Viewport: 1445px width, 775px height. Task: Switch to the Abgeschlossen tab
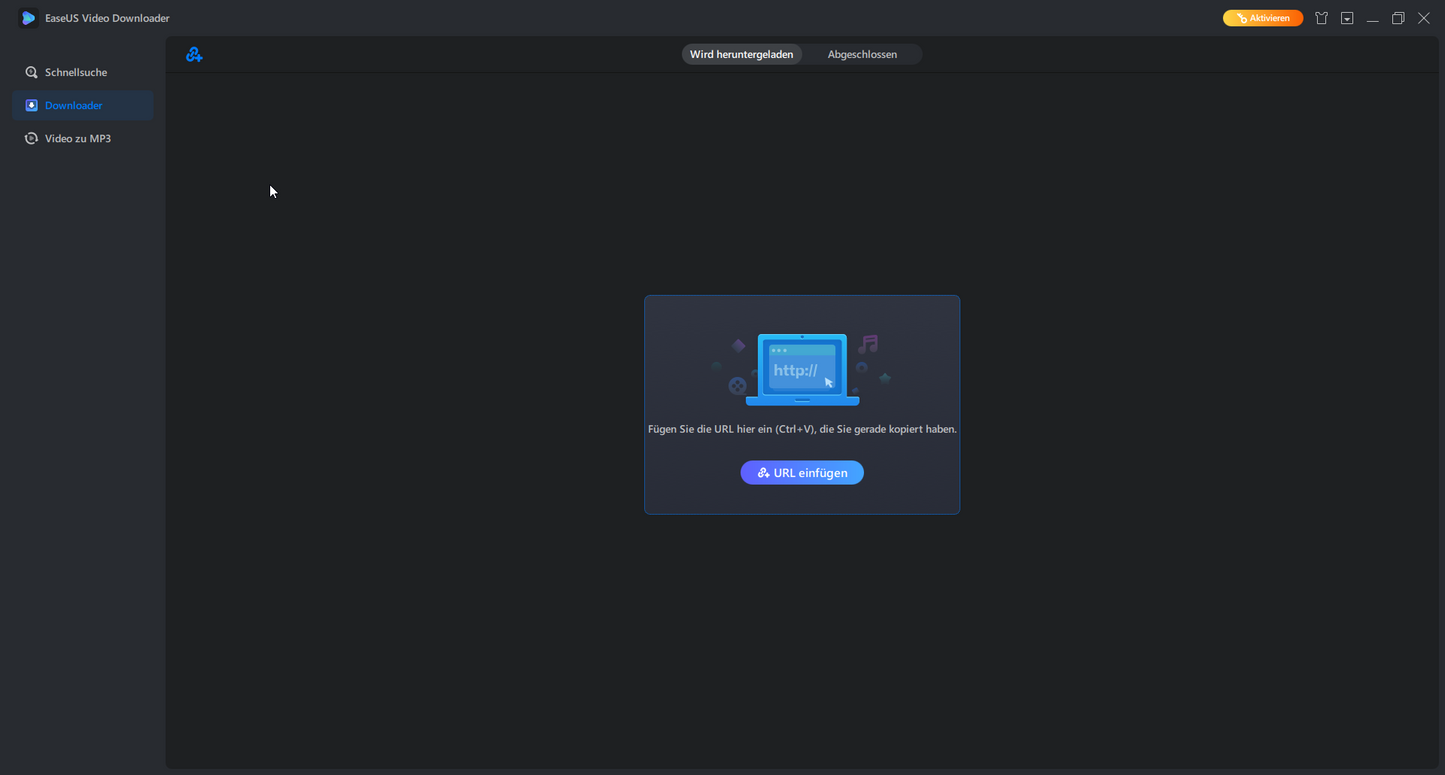coord(862,55)
